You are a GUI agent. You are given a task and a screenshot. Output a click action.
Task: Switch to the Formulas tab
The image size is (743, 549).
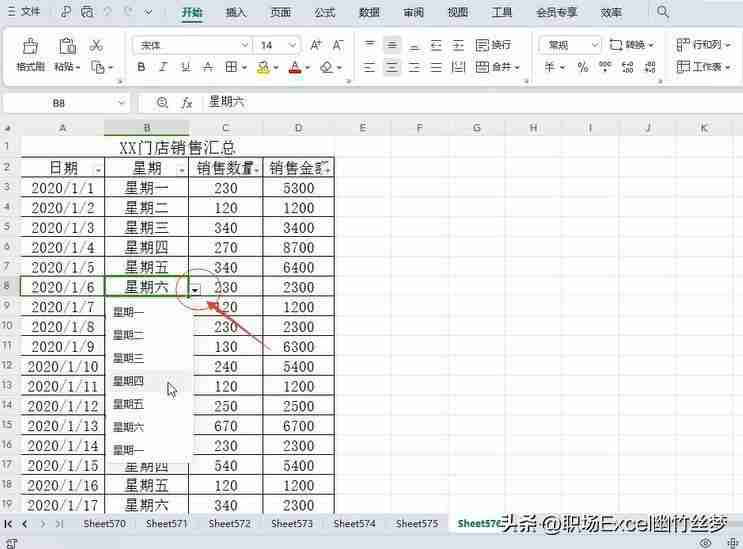(325, 12)
